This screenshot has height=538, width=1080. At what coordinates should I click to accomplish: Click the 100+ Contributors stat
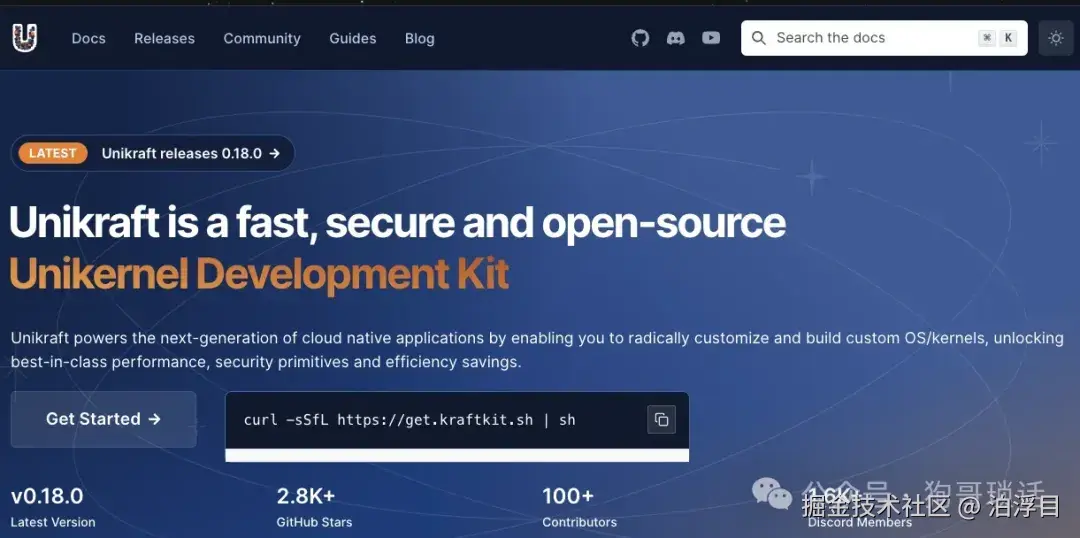579,506
